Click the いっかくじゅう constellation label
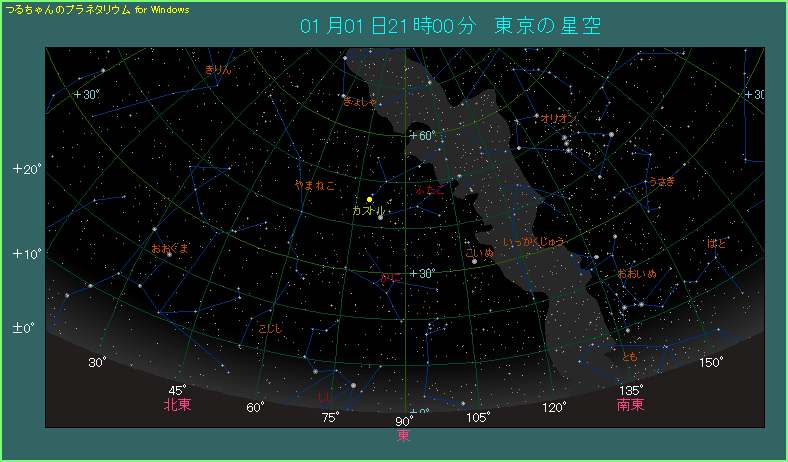The image size is (788, 462). click(x=535, y=242)
